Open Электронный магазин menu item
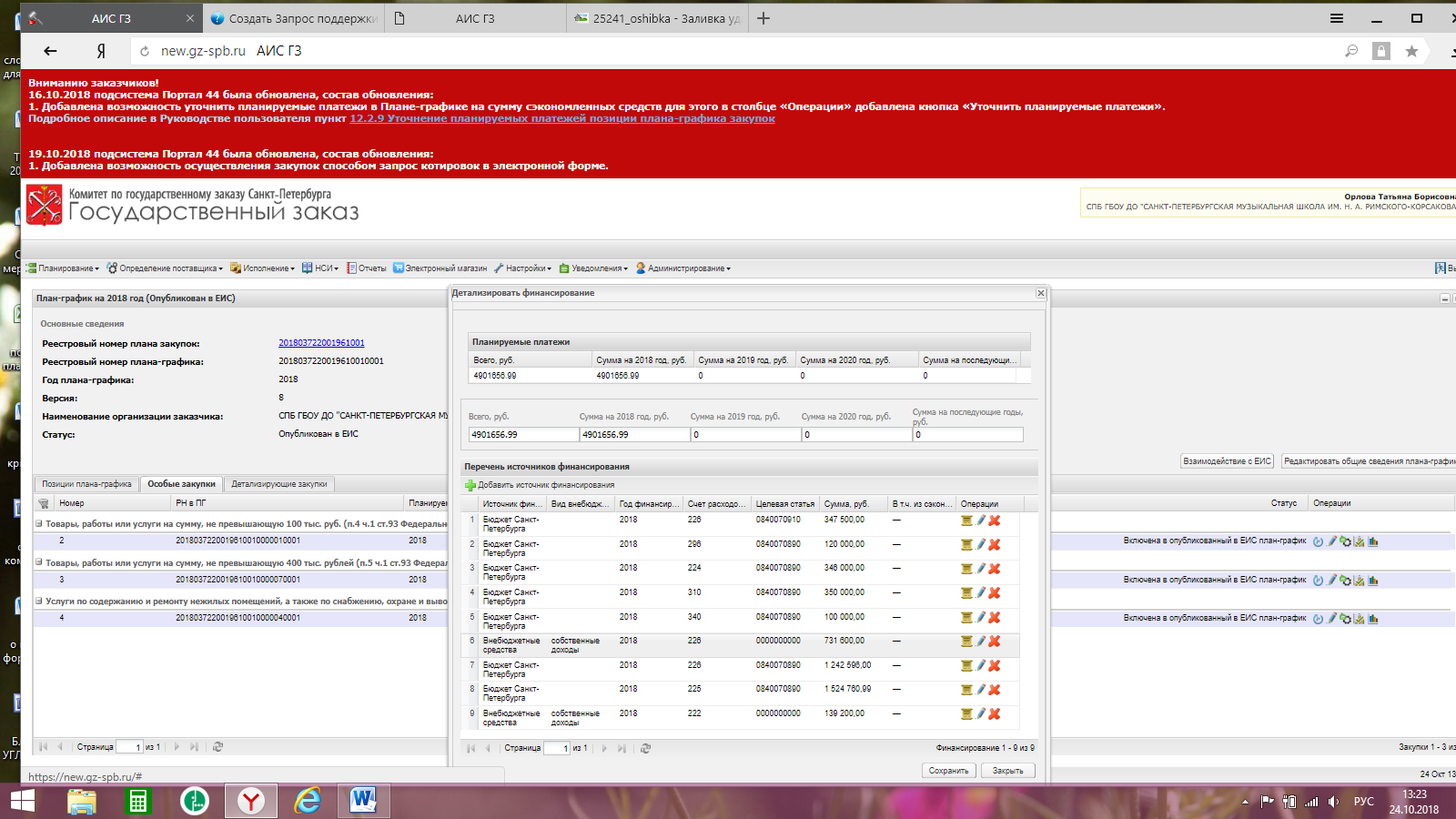 pos(440,268)
